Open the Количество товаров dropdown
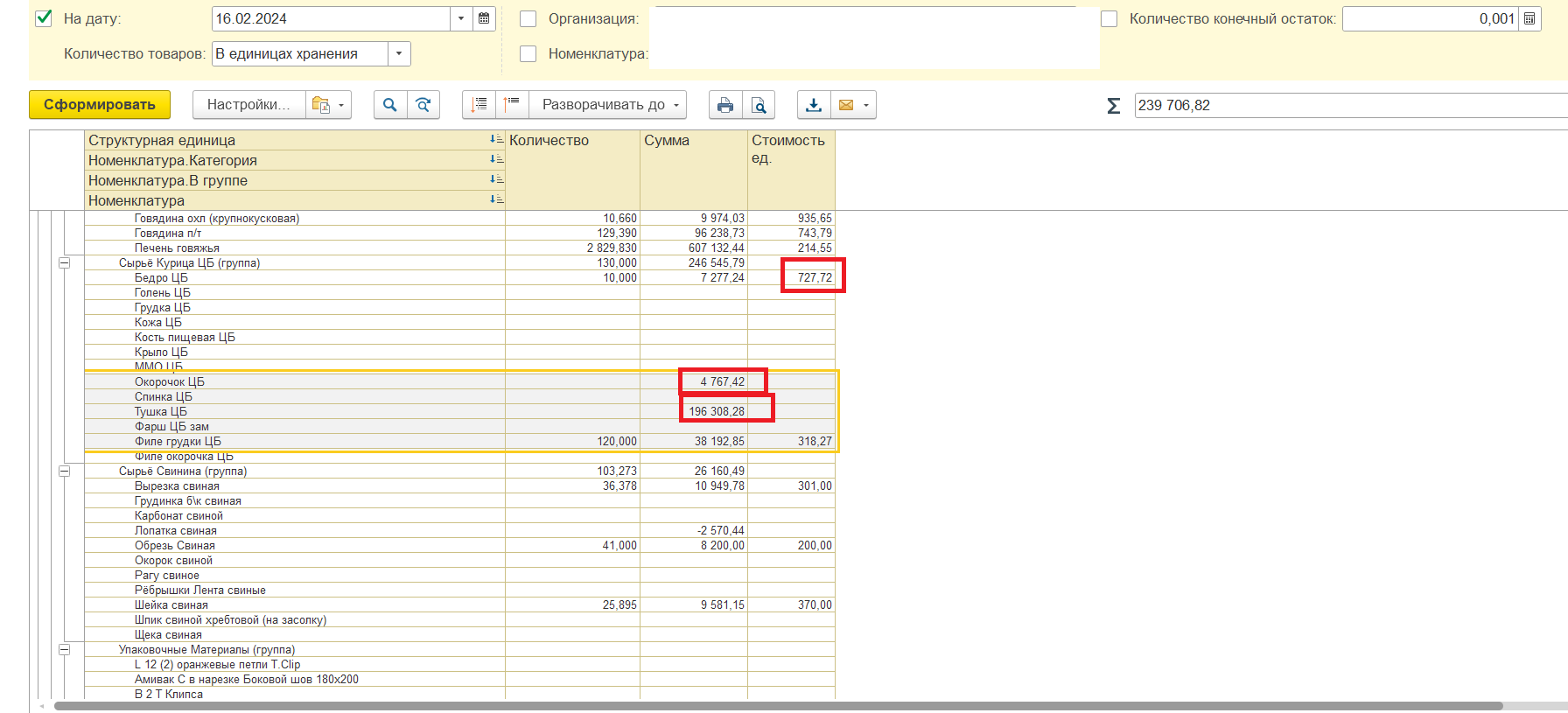This screenshot has height=713, width=1568. tap(399, 53)
